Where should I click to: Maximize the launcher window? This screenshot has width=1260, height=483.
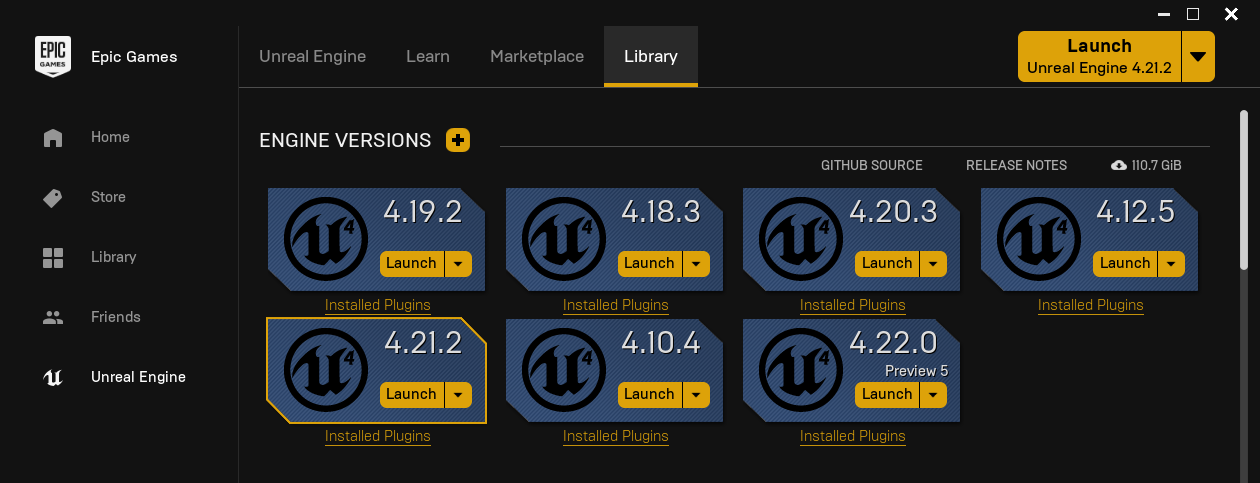1193,14
